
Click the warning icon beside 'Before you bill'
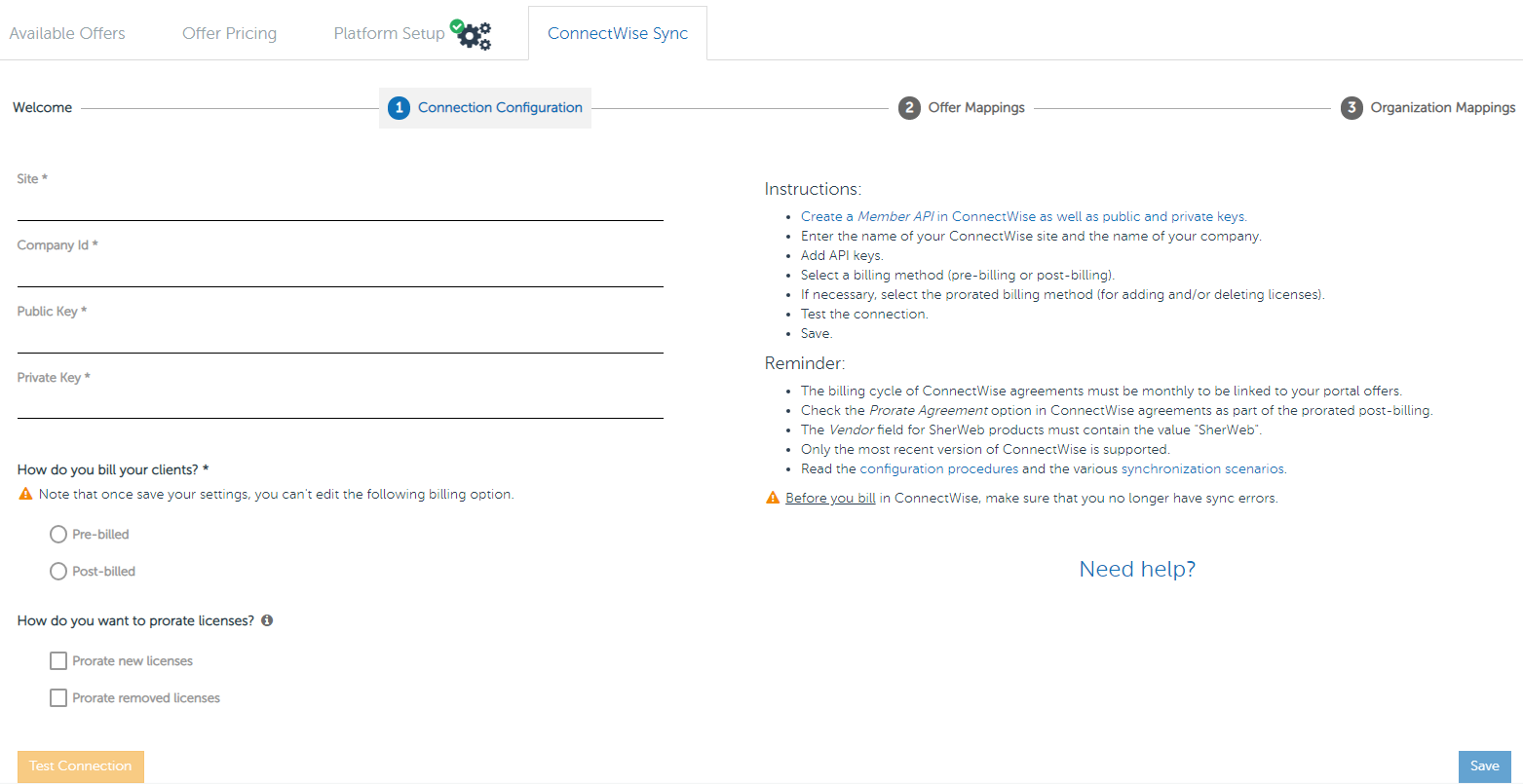click(771, 498)
